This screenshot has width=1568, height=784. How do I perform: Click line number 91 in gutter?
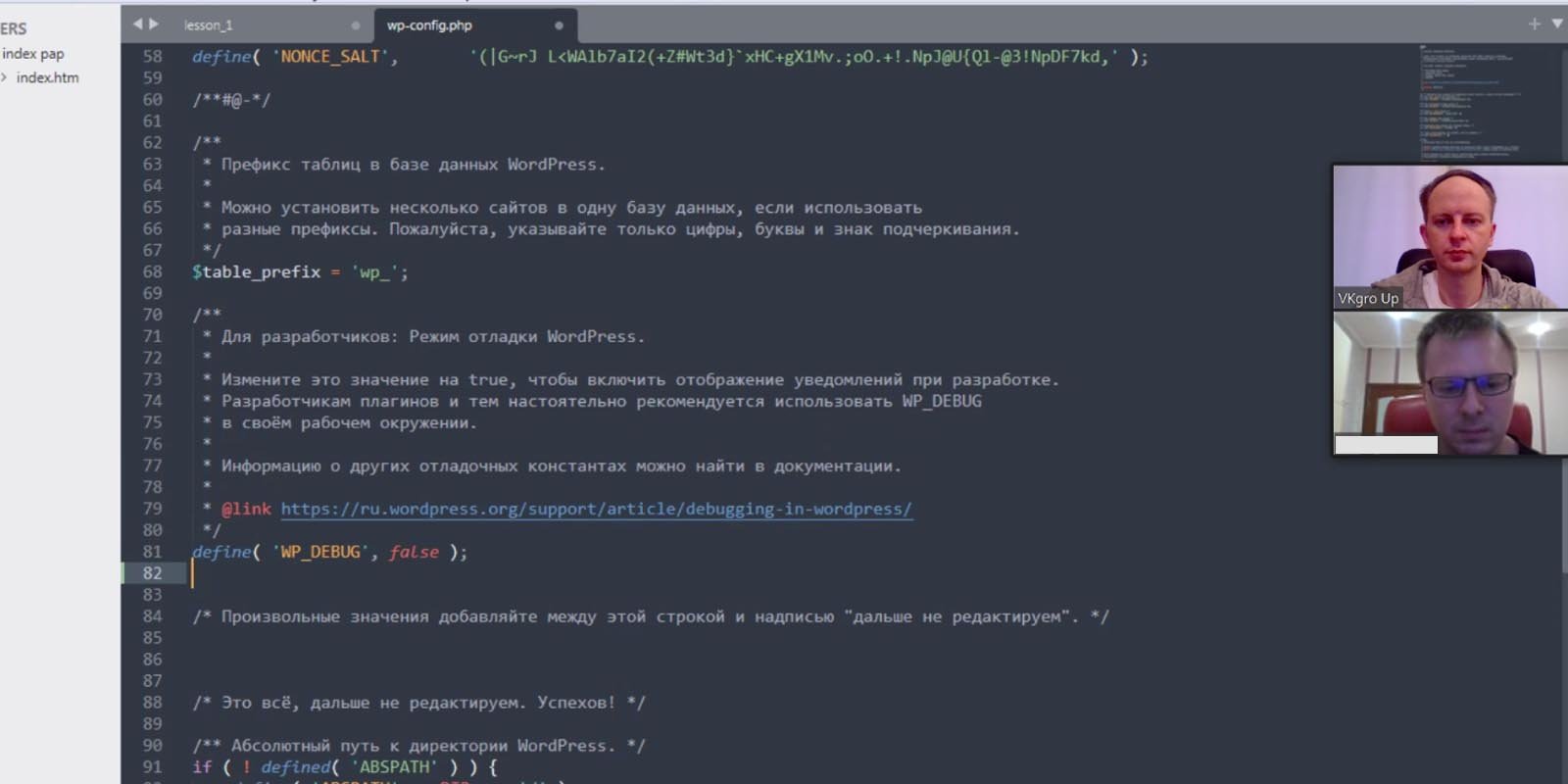tap(152, 767)
